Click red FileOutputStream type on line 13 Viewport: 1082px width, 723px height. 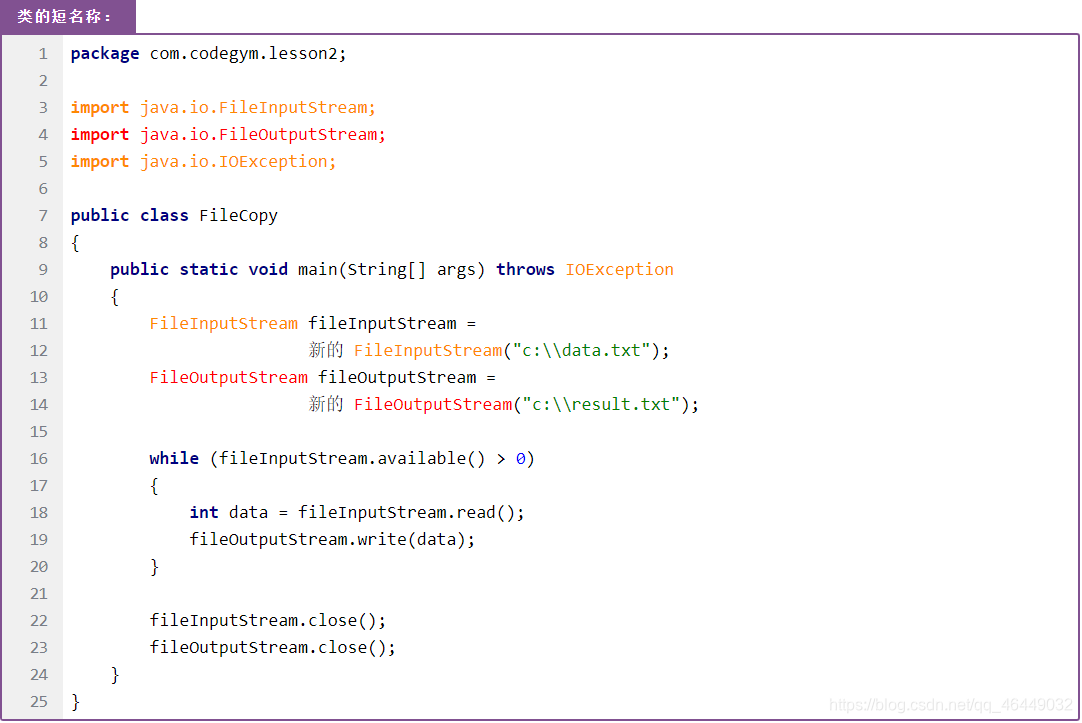(x=228, y=377)
